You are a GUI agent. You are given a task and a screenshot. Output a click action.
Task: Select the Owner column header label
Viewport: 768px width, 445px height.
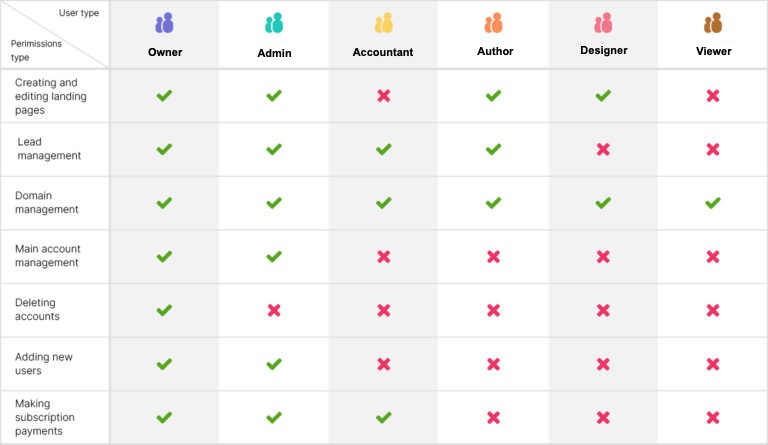pyautogui.click(x=164, y=51)
